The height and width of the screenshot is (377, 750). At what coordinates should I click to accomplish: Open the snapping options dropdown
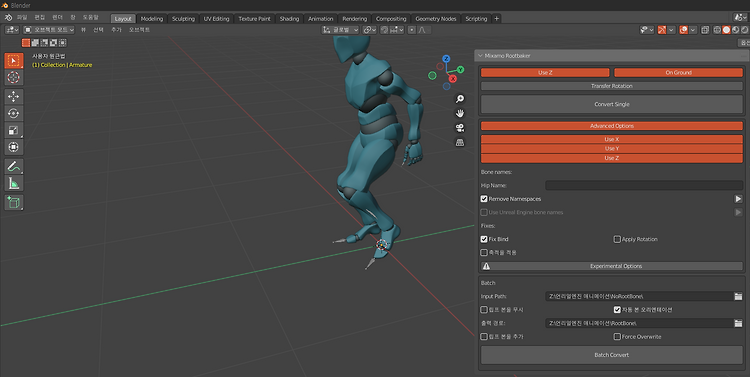tap(397, 30)
